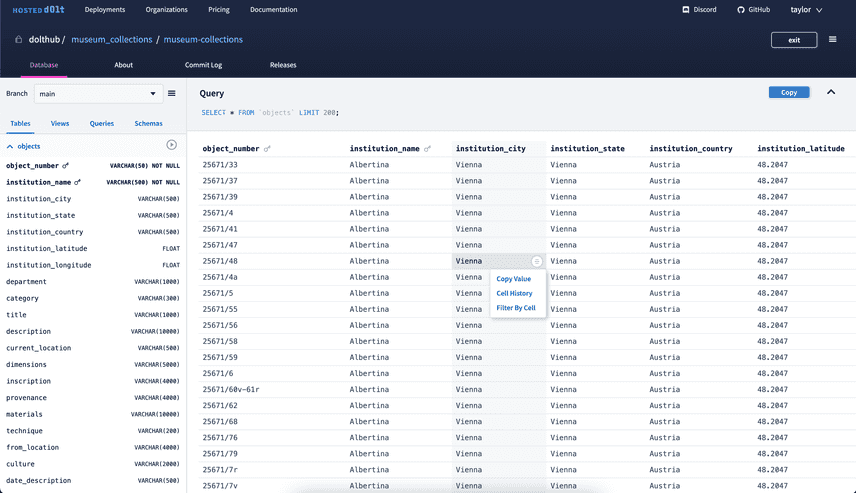Viewport: 856px width, 493px height.
Task: Click the institution_latitude column header
Action: (800, 149)
